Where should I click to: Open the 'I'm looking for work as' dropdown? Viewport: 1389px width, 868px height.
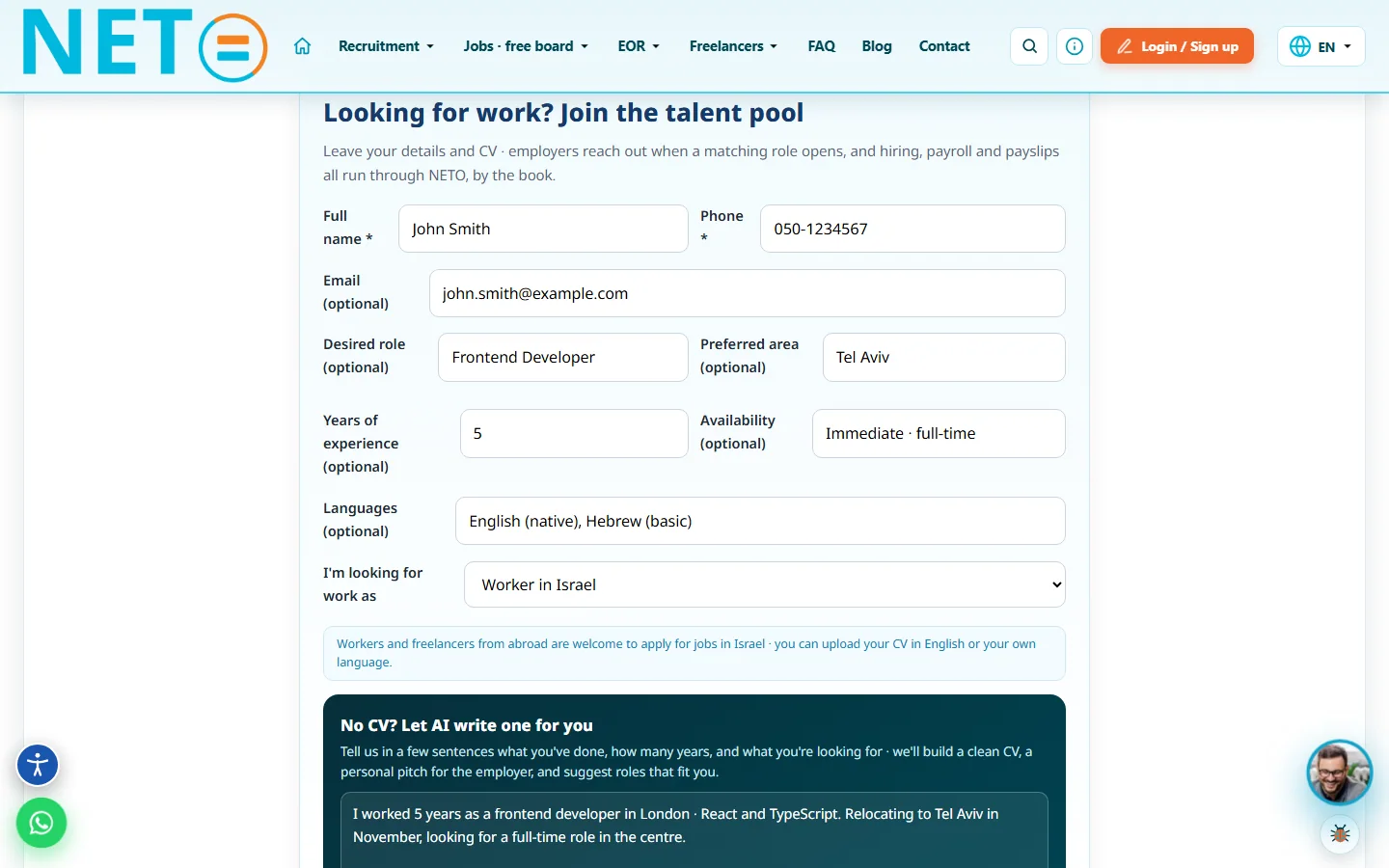click(765, 584)
